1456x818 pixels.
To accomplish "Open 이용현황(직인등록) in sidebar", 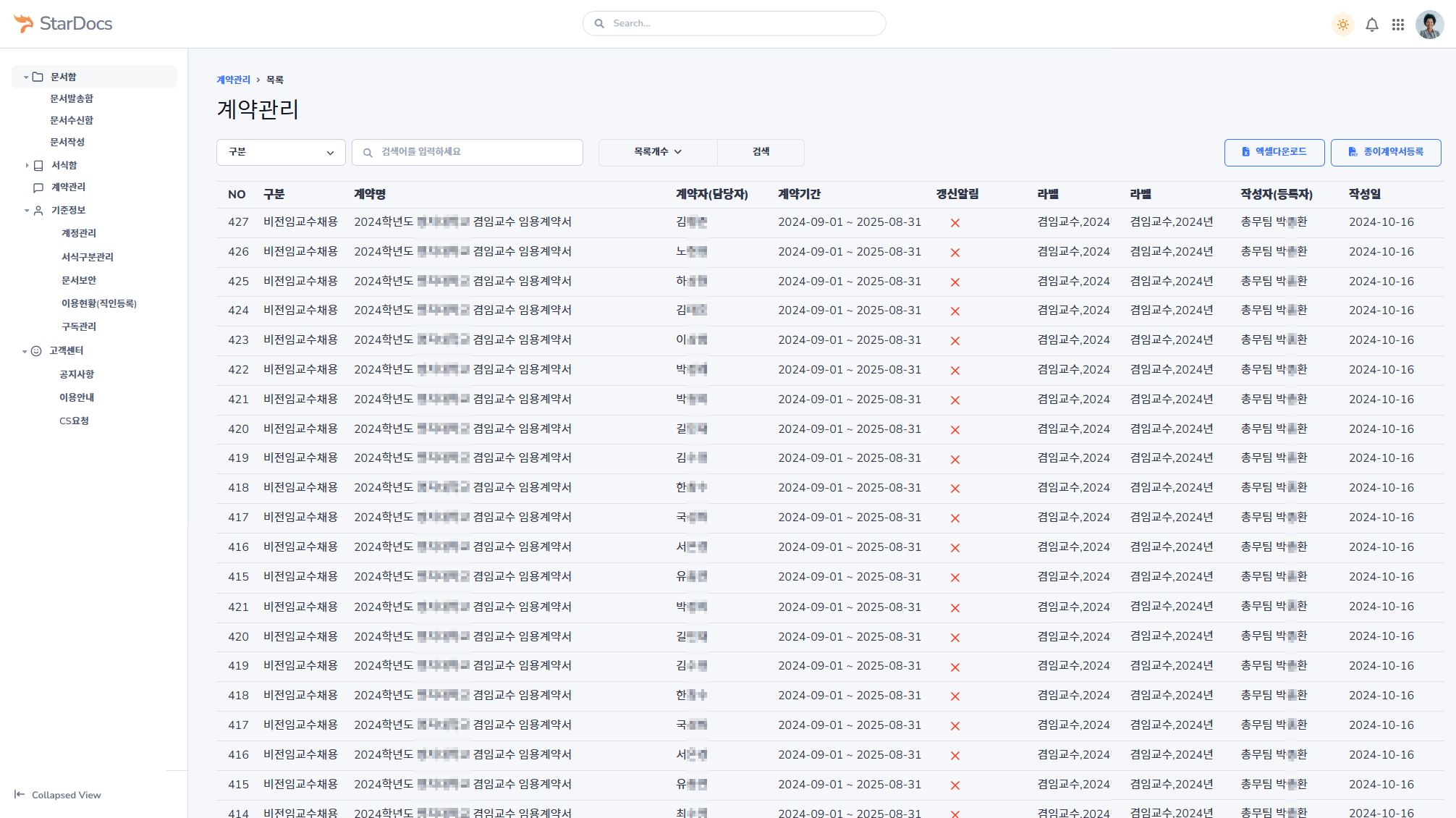I will 99,303.
